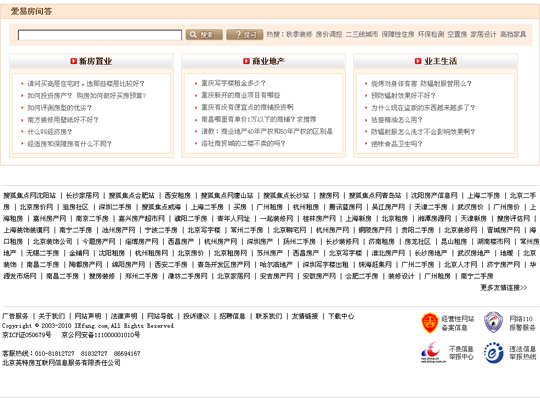Screen dimensions: 540x398
Task: Open friend link 北京人才网
Action: point(461,265)
